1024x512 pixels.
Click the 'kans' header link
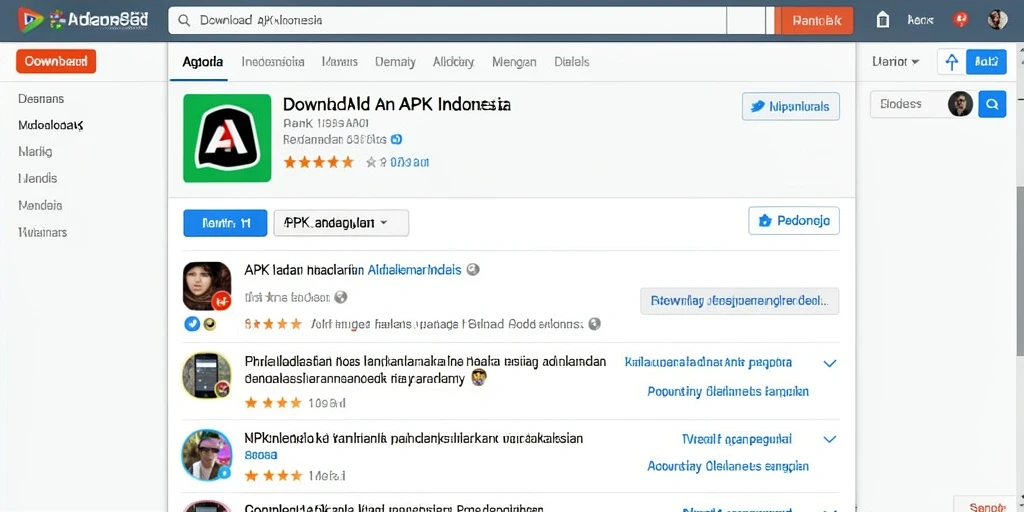920,21
